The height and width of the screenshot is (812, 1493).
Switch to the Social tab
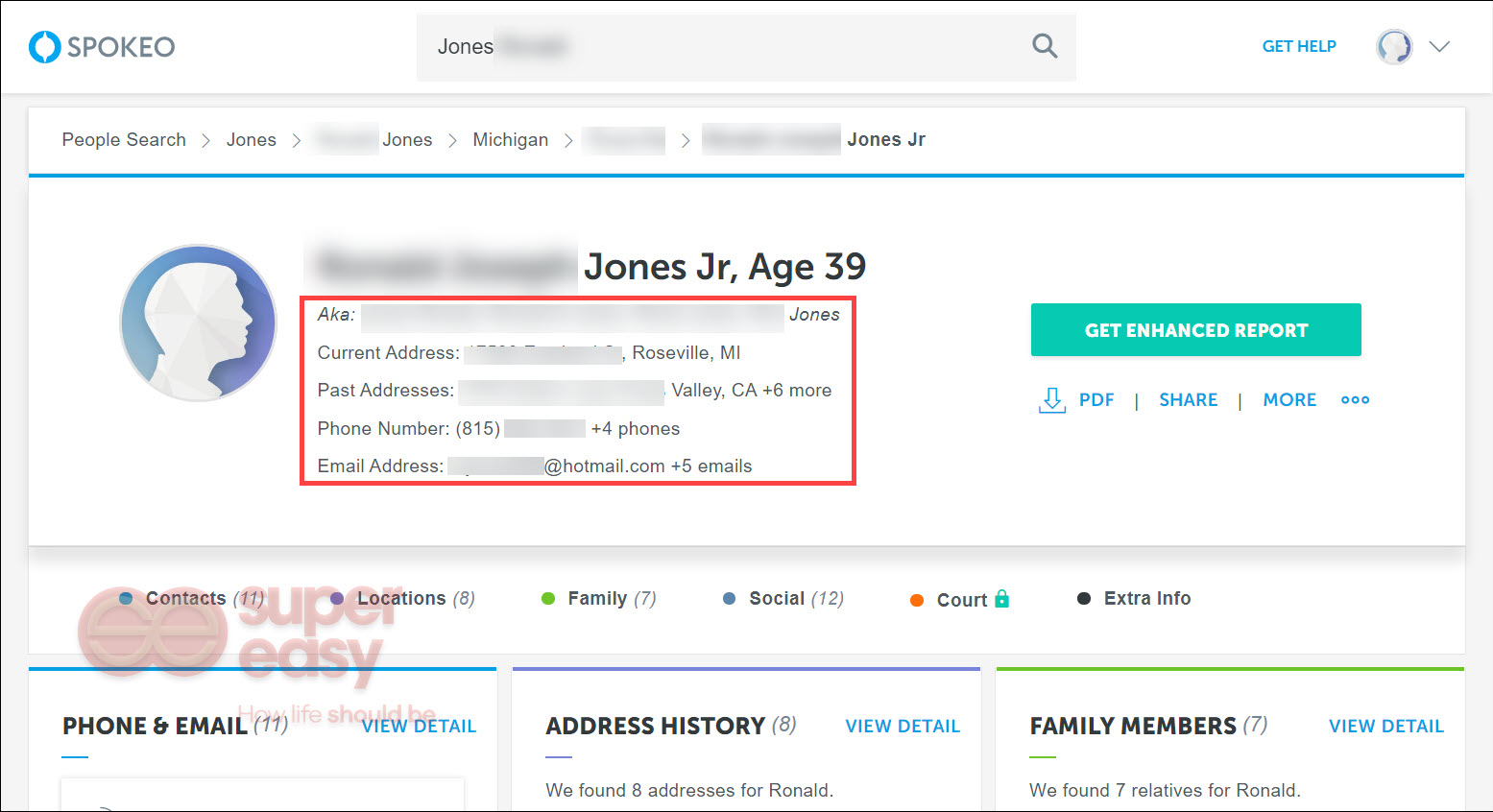tap(783, 599)
